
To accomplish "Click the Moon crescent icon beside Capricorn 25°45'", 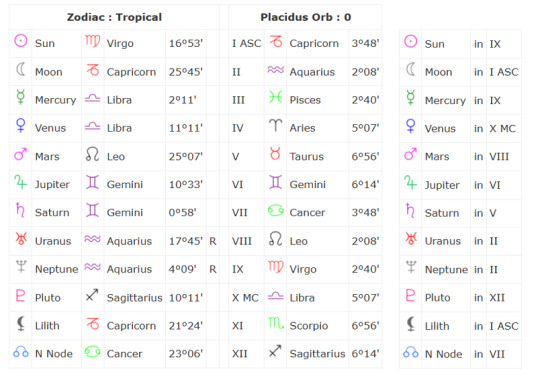I will pos(21,69).
